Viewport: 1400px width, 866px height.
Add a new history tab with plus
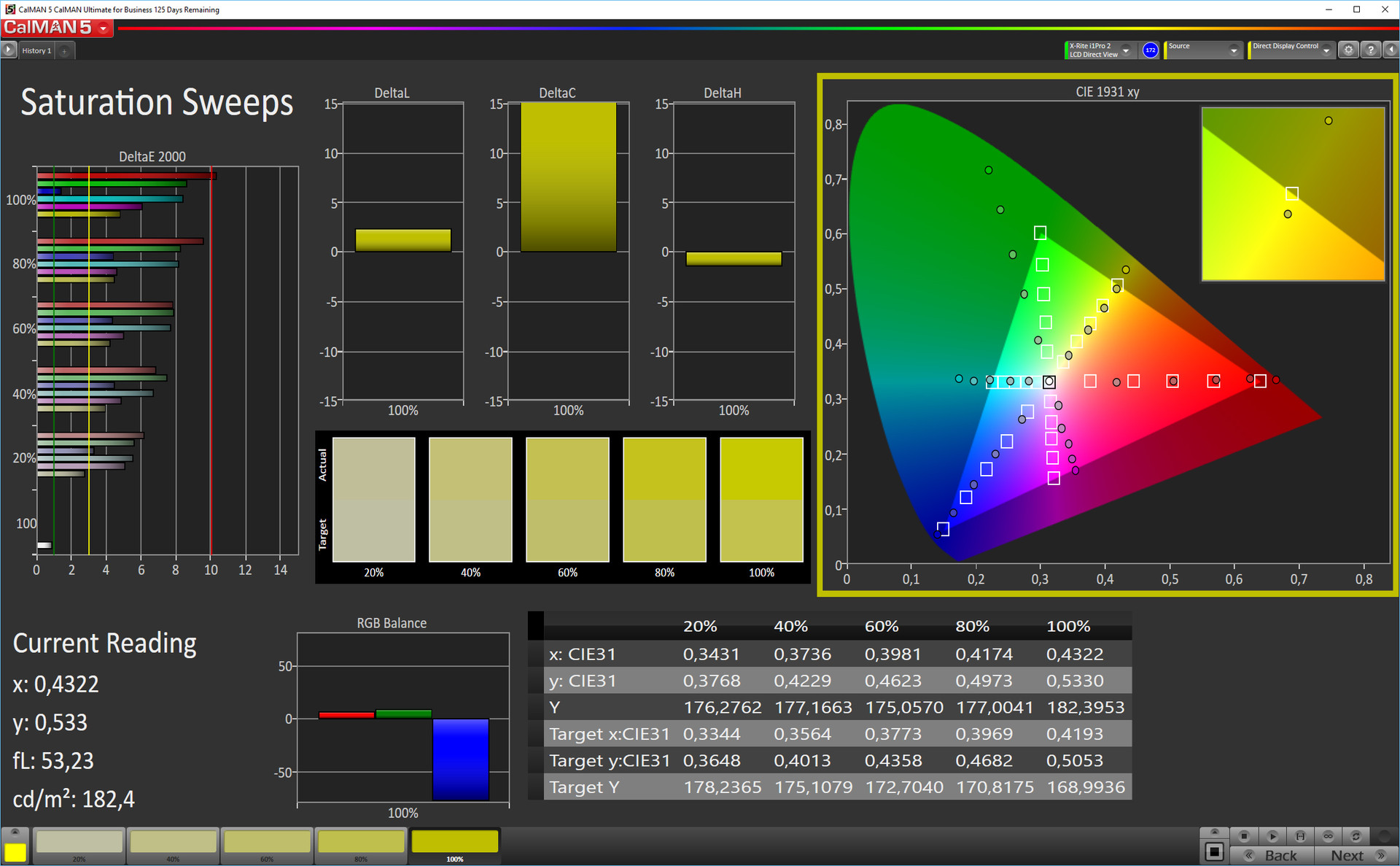click(65, 51)
